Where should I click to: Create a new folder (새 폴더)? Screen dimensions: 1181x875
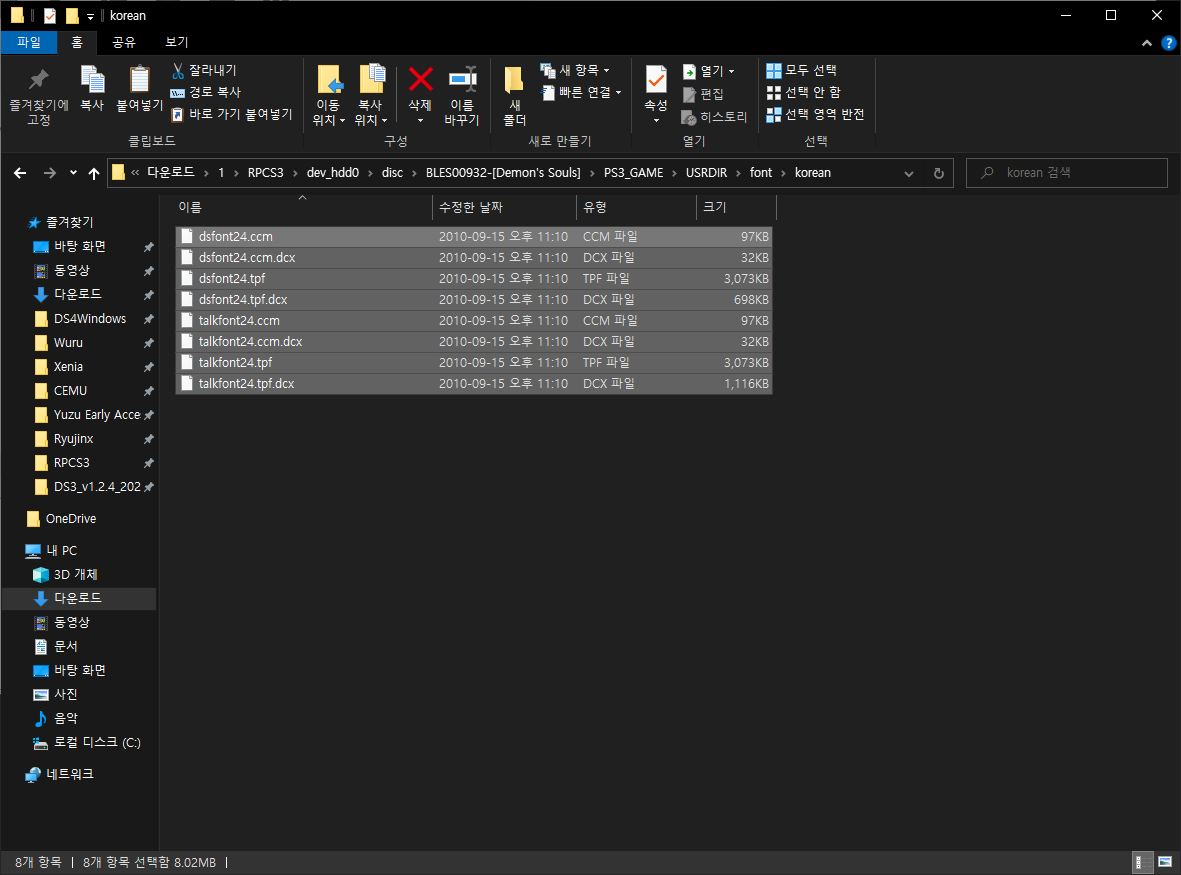514,95
